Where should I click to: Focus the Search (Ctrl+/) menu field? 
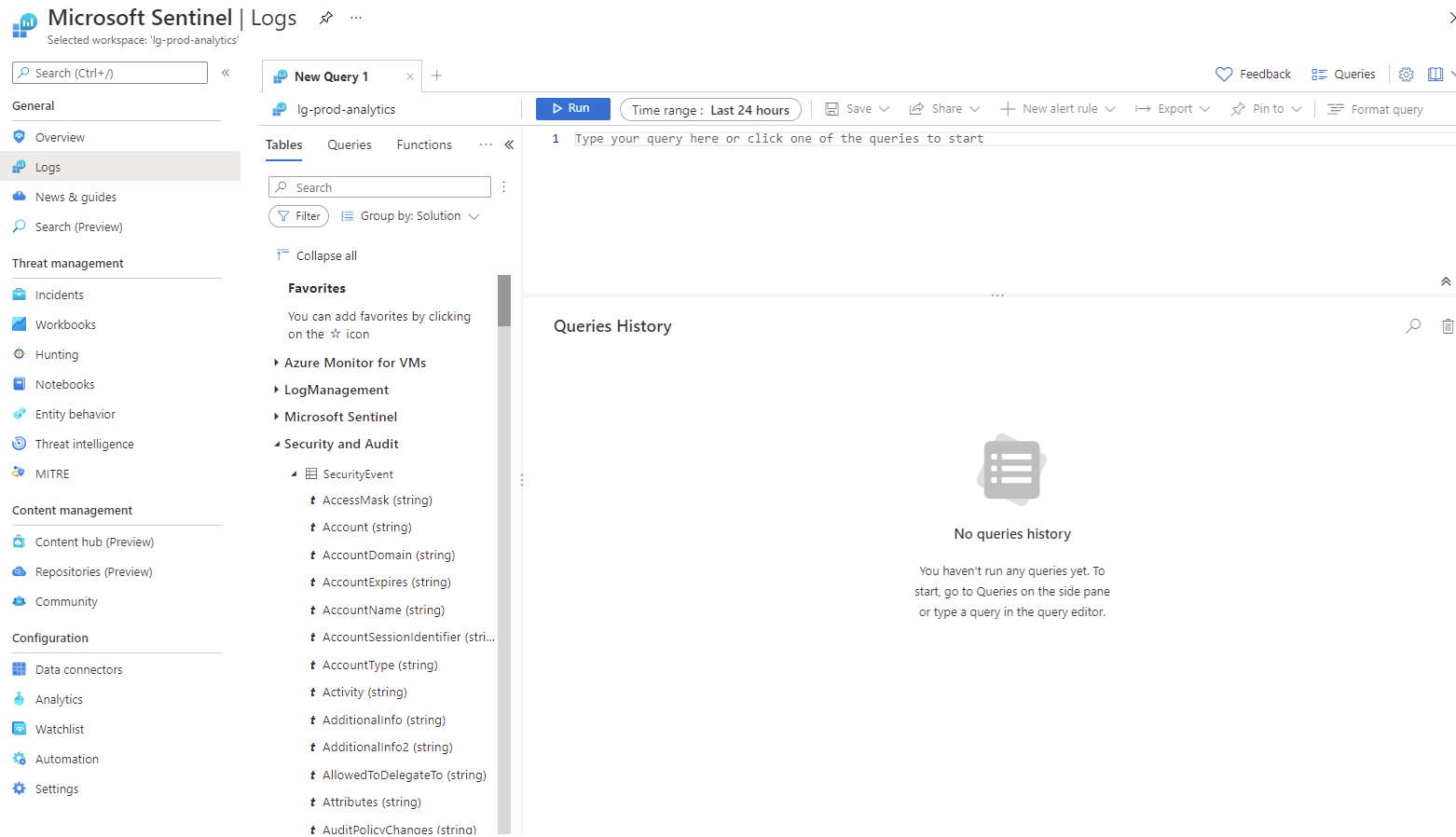[110, 73]
